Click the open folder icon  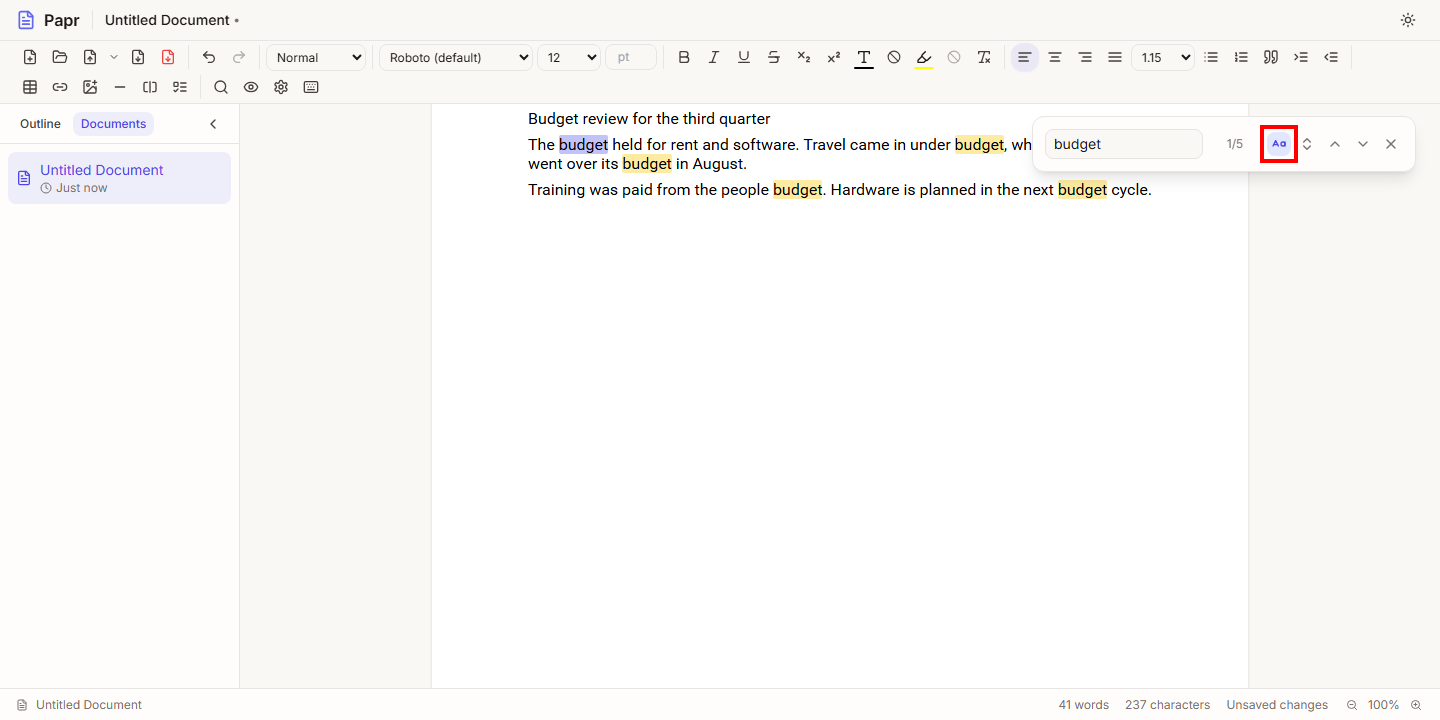pyautogui.click(x=60, y=57)
